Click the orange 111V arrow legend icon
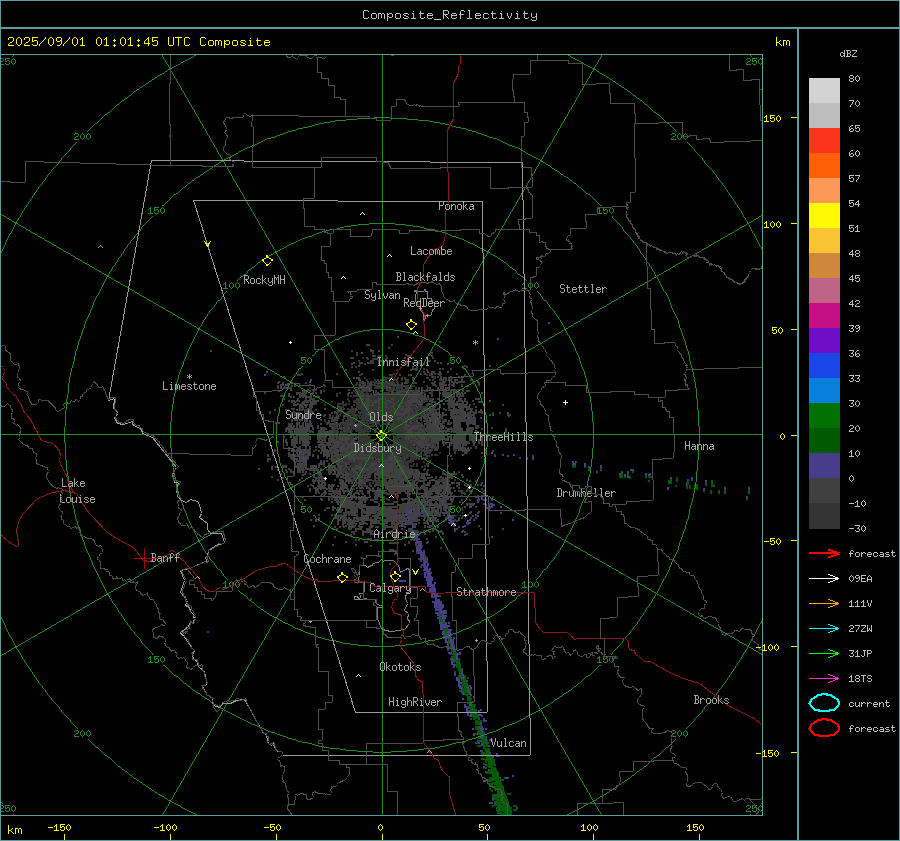The image size is (900, 841). click(824, 603)
